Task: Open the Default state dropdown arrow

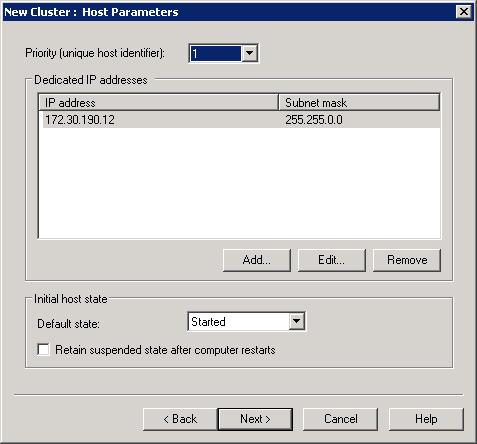Action: (296, 322)
